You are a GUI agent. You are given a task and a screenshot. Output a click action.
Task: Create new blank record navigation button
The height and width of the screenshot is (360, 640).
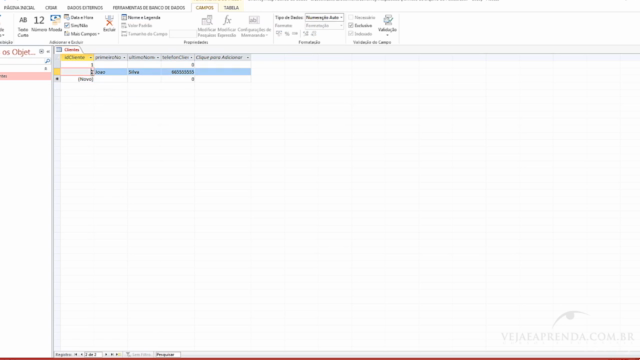tap(118, 355)
